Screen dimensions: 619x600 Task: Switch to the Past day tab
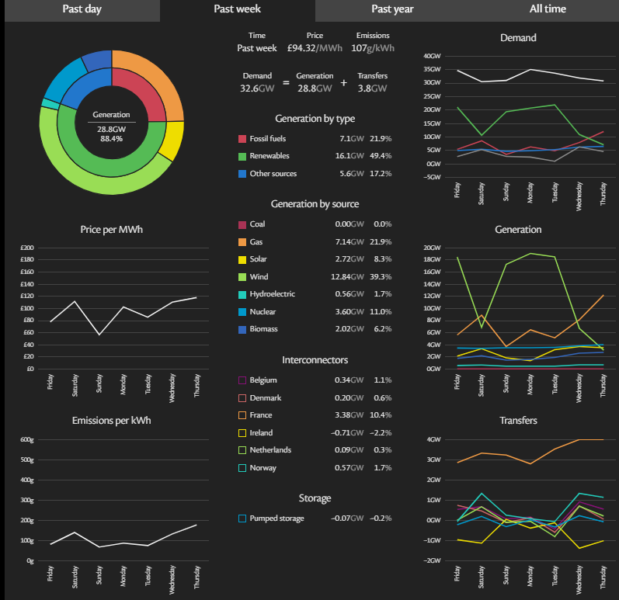tap(78, 10)
